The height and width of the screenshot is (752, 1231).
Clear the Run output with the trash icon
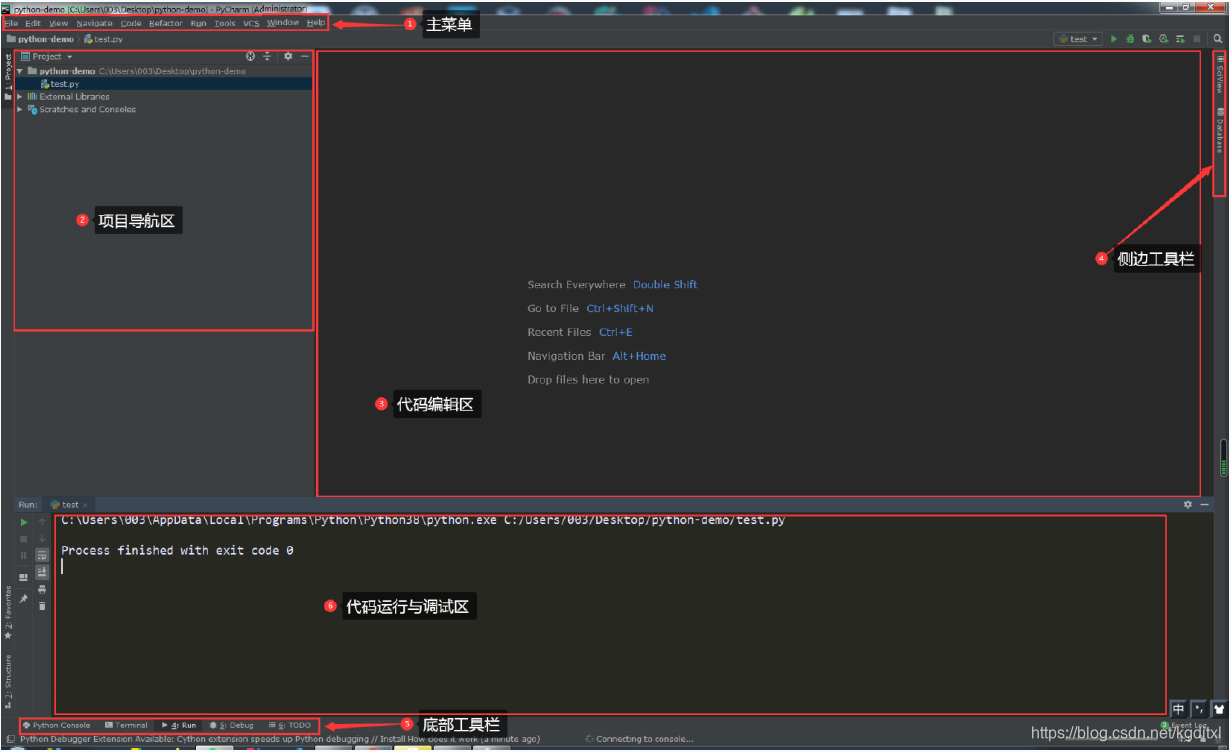coord(42,606)
